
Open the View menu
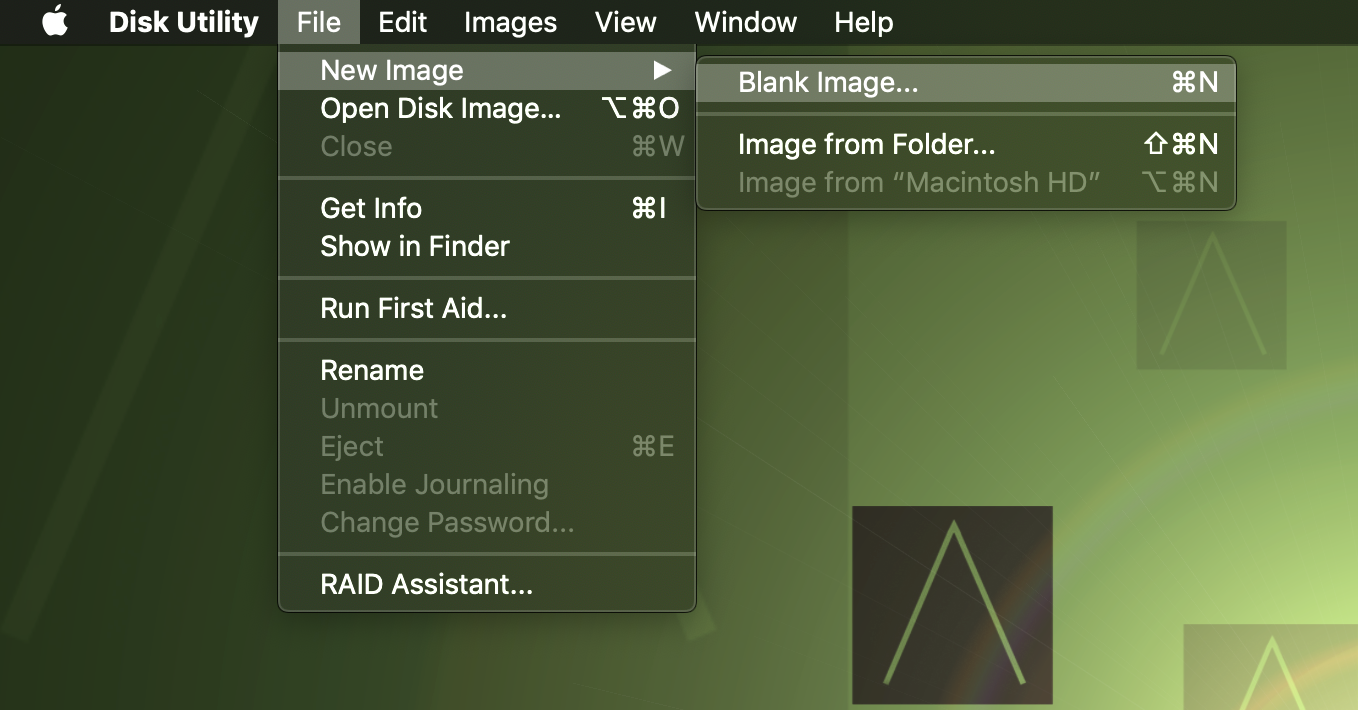point(625,22)
